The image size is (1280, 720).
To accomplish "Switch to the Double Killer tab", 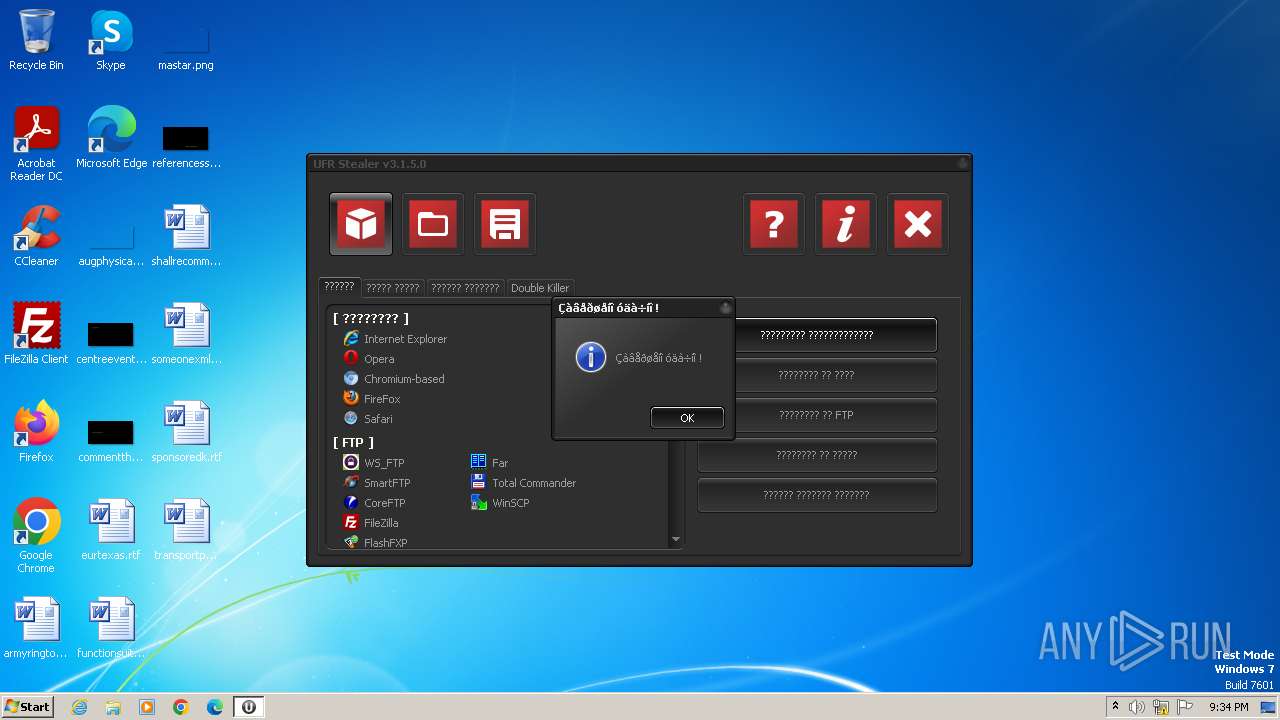I will click(x=540, y=288).
